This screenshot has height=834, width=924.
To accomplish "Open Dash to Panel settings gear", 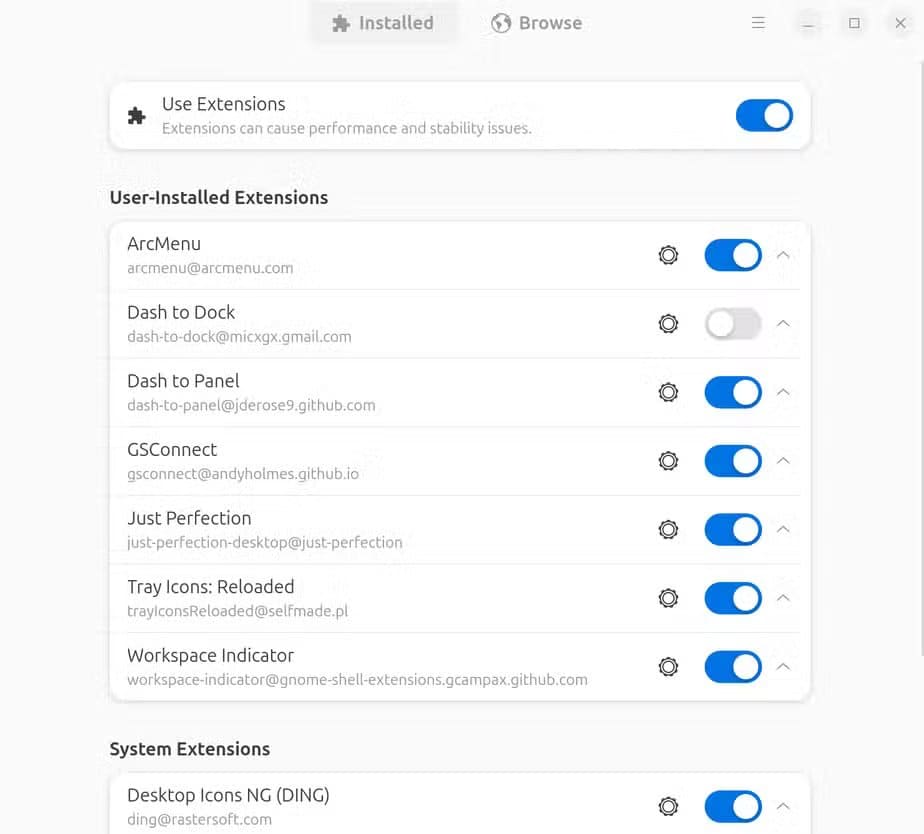I will (668, 392).
